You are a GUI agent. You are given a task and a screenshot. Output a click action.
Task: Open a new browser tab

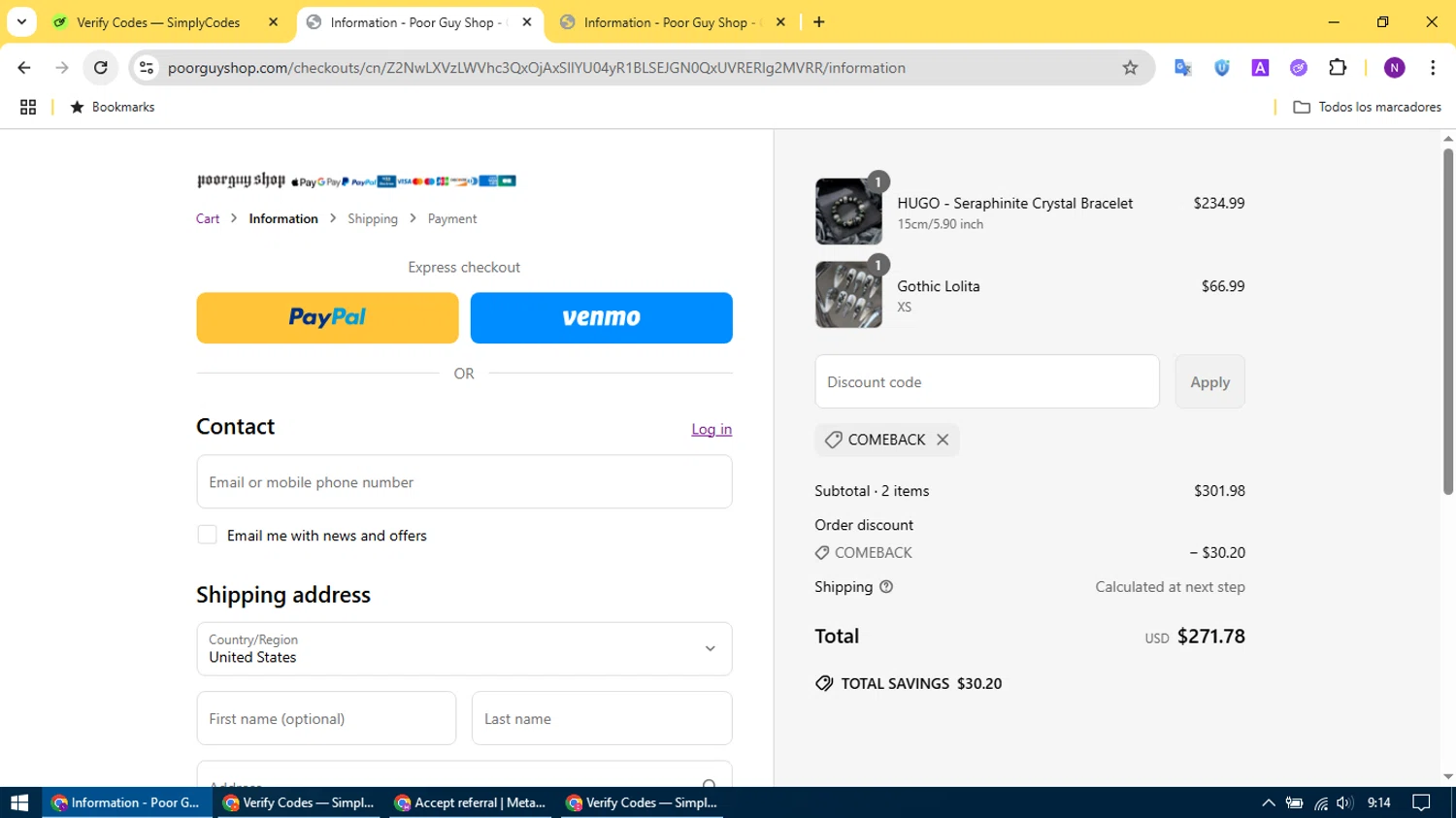(x=819, y=22)
